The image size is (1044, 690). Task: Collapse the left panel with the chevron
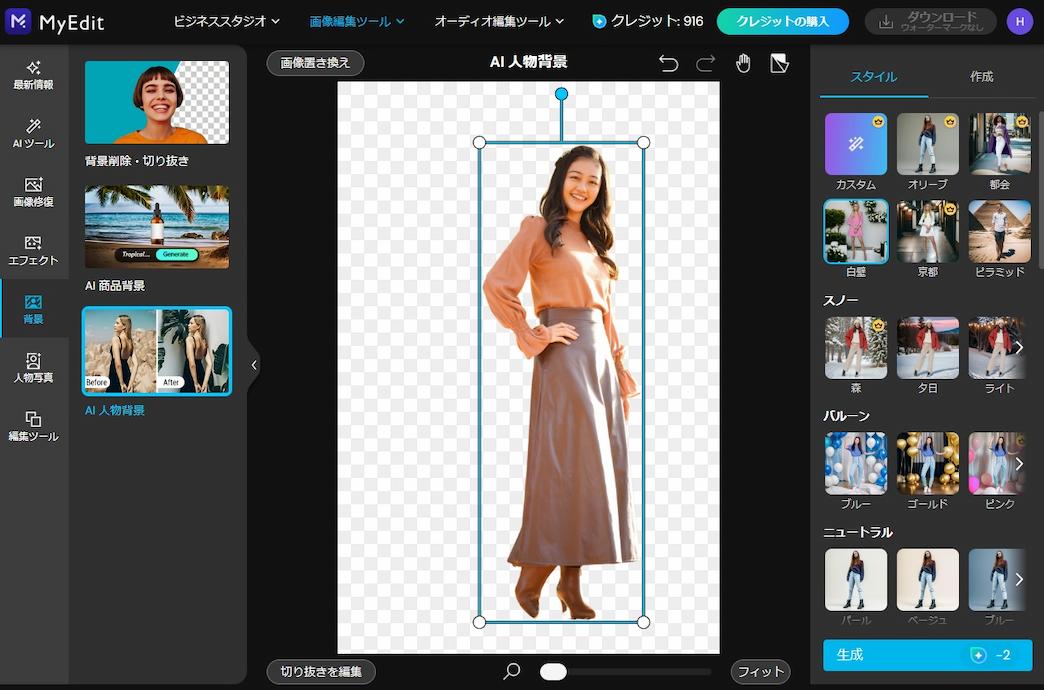[254, 365]
